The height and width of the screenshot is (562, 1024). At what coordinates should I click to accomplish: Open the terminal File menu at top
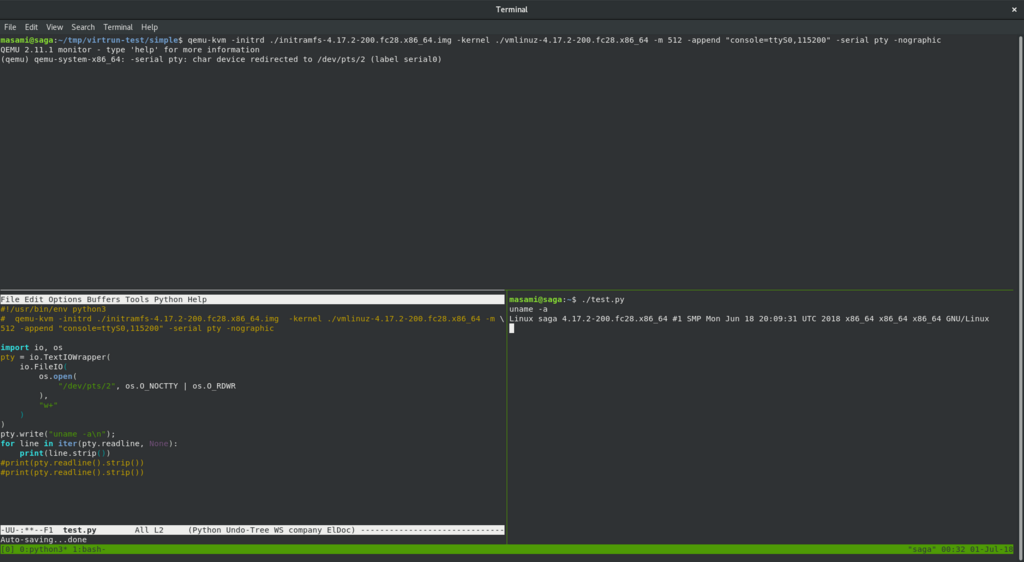point(10,27)
